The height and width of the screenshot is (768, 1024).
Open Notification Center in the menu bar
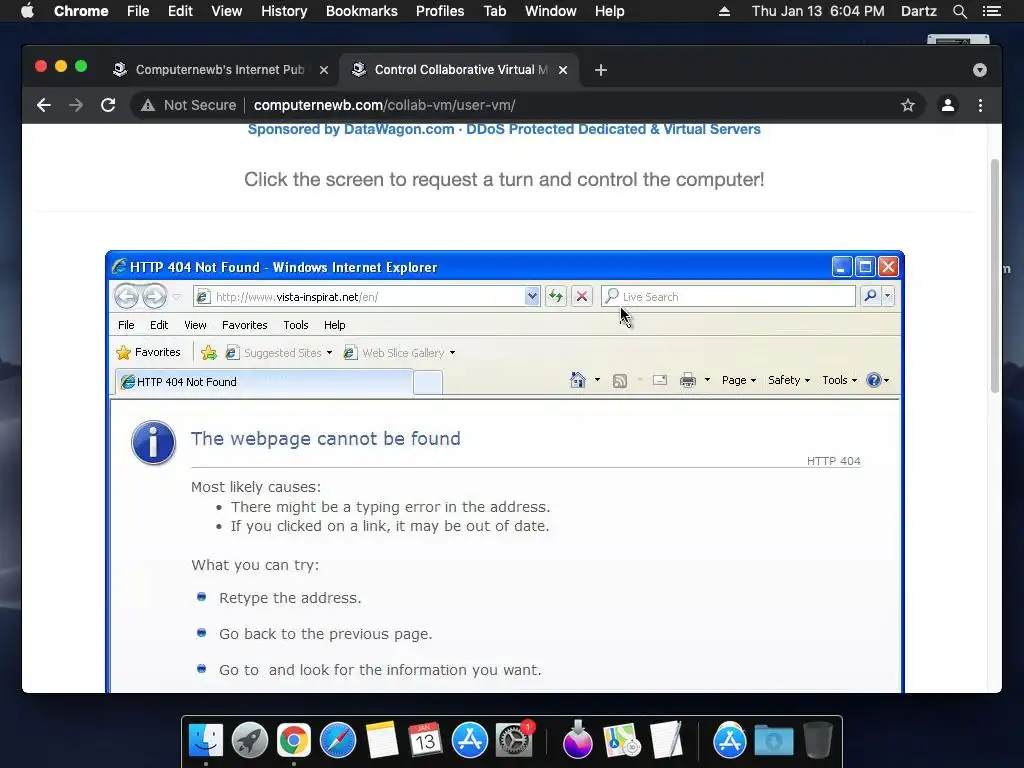click(991, 11)
